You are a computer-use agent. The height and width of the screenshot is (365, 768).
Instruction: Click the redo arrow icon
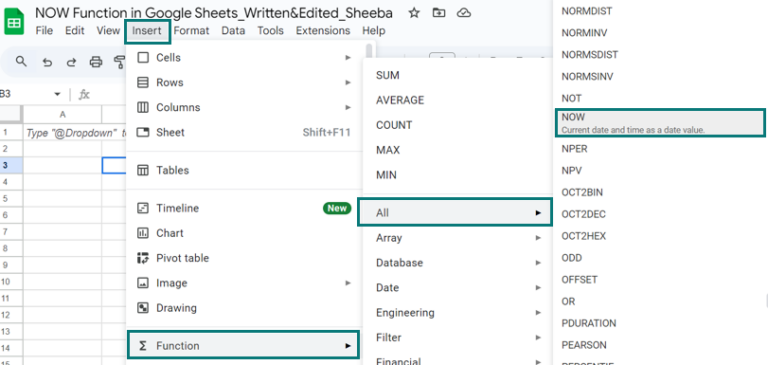[x=72, y=62]
